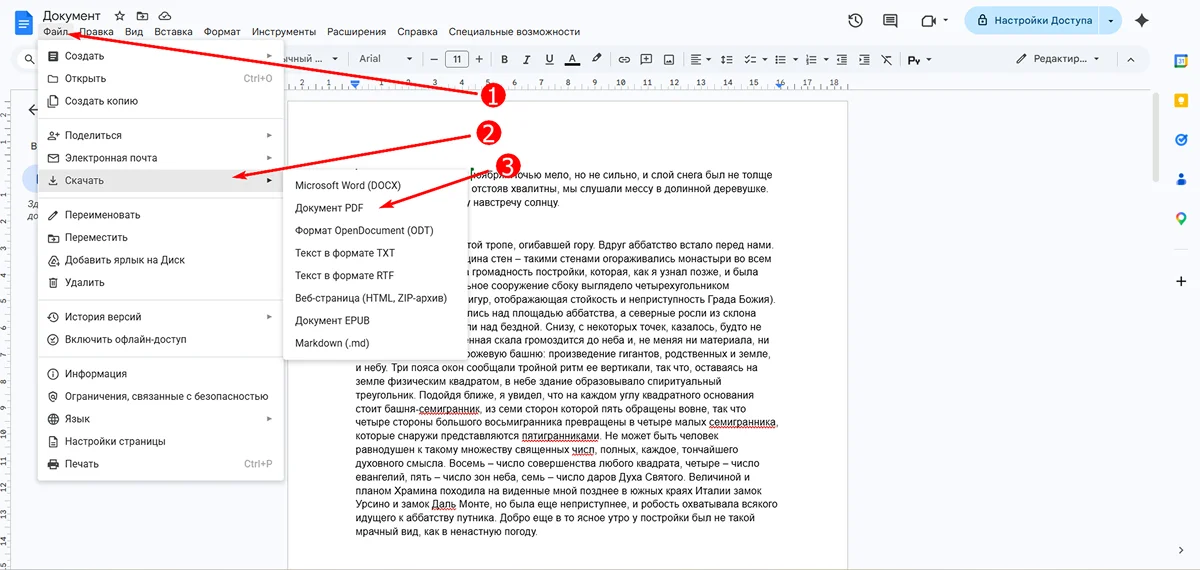1200x570 pixels.
Task: Clear formatting from selected text
Action: pos(886,59)
